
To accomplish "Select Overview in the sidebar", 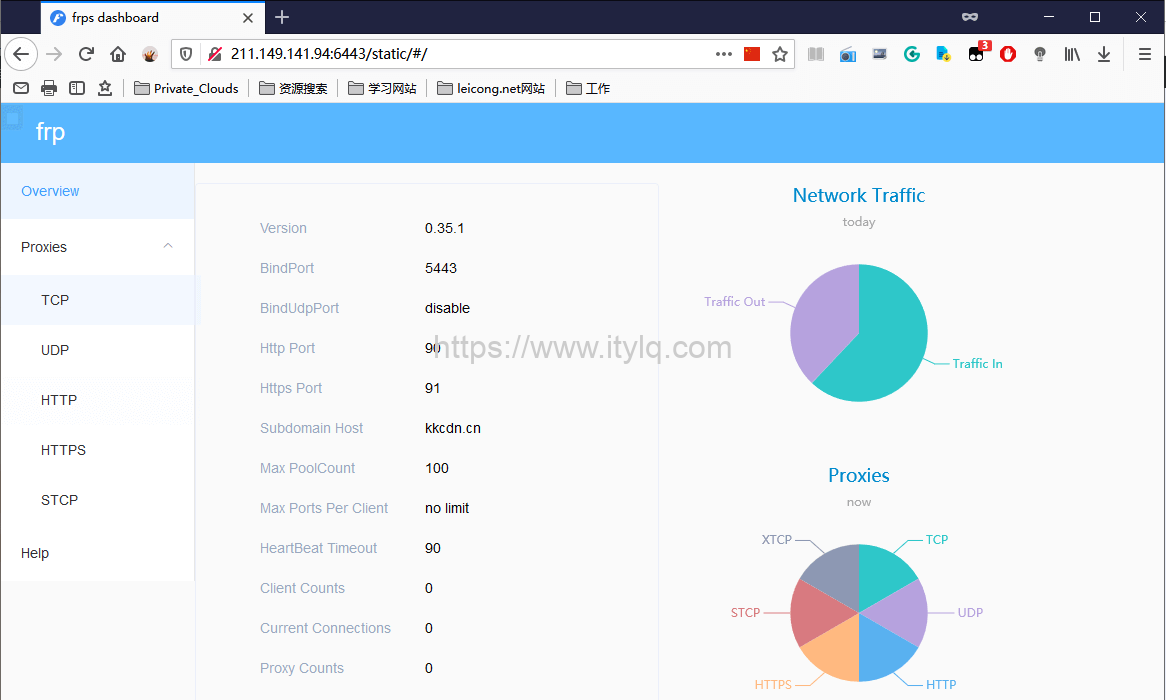I will point(50,191).
